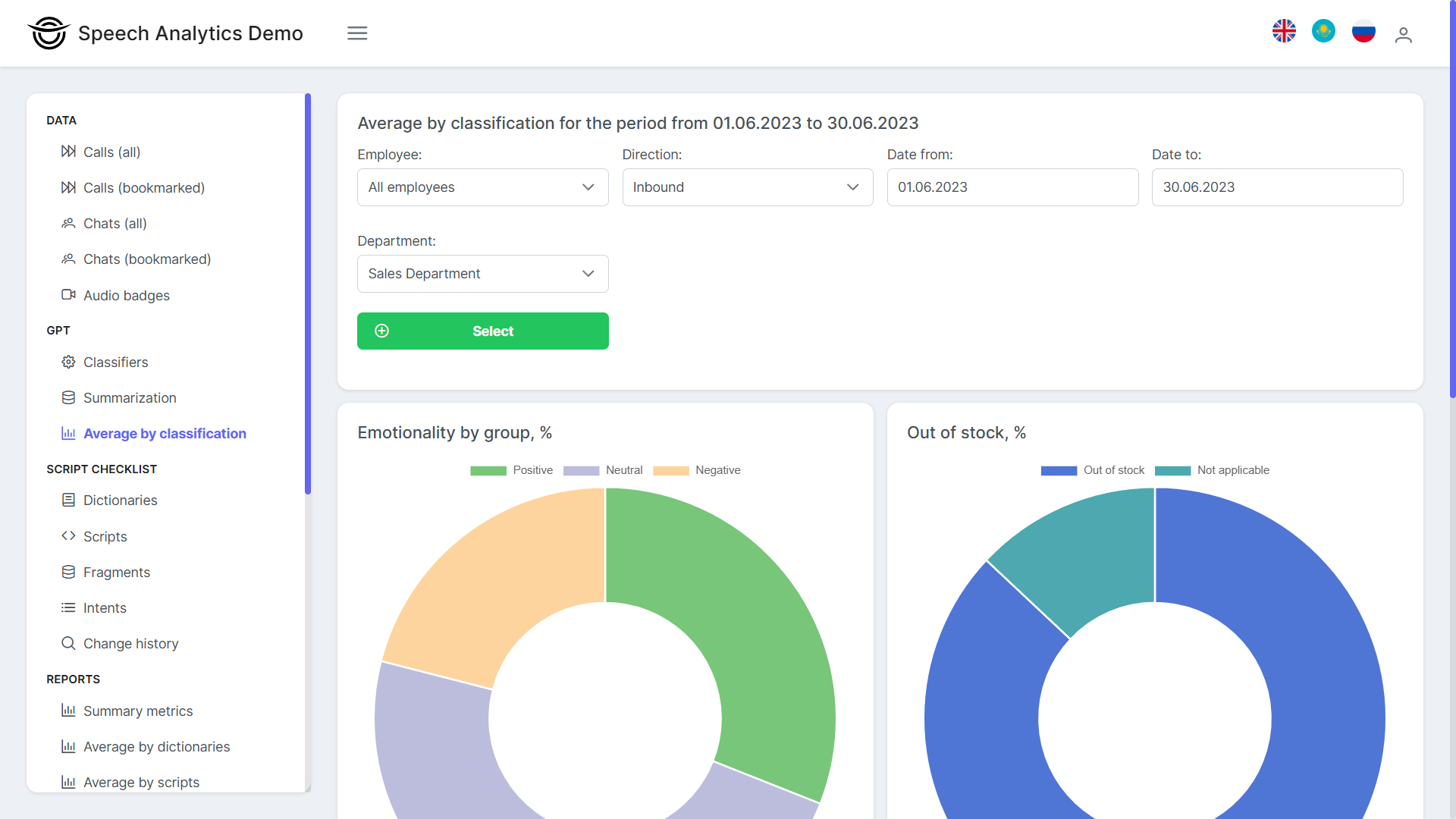
Task: Open Average by dictionaries report
Action: pyautogui.click(x=156, y=746)
